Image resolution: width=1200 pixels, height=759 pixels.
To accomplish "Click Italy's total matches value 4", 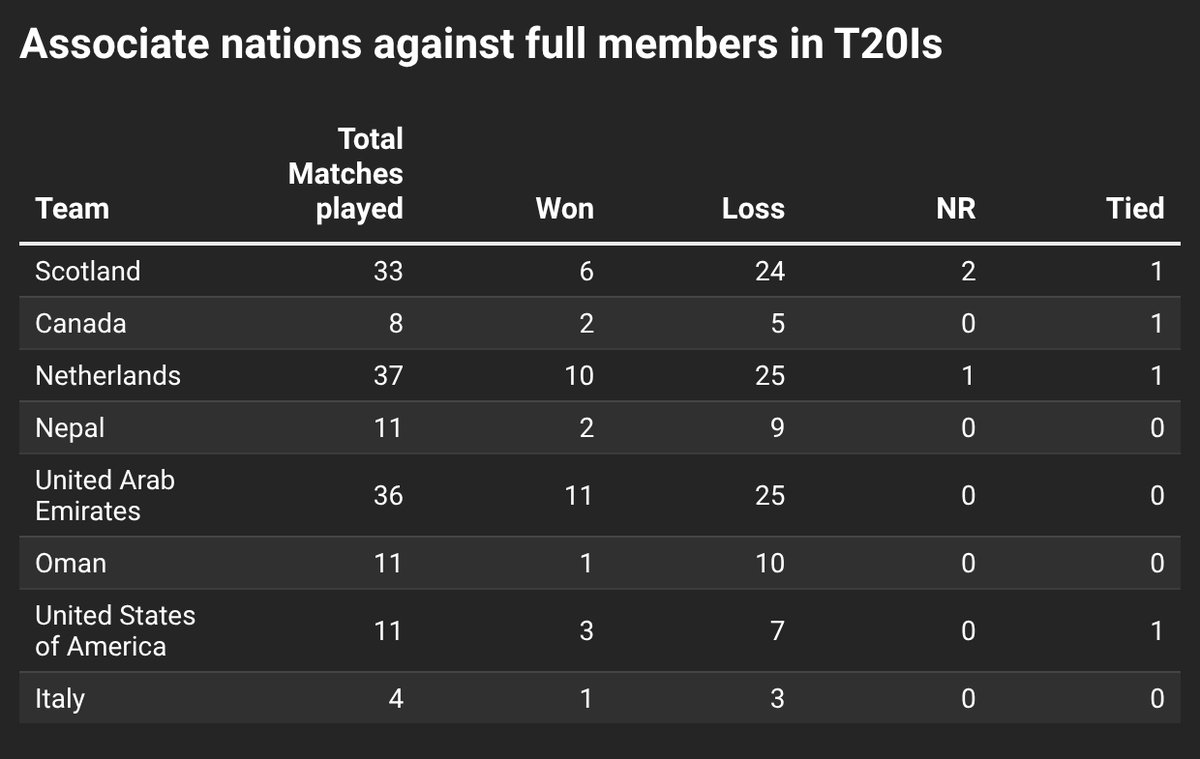I will click(396, 698).
